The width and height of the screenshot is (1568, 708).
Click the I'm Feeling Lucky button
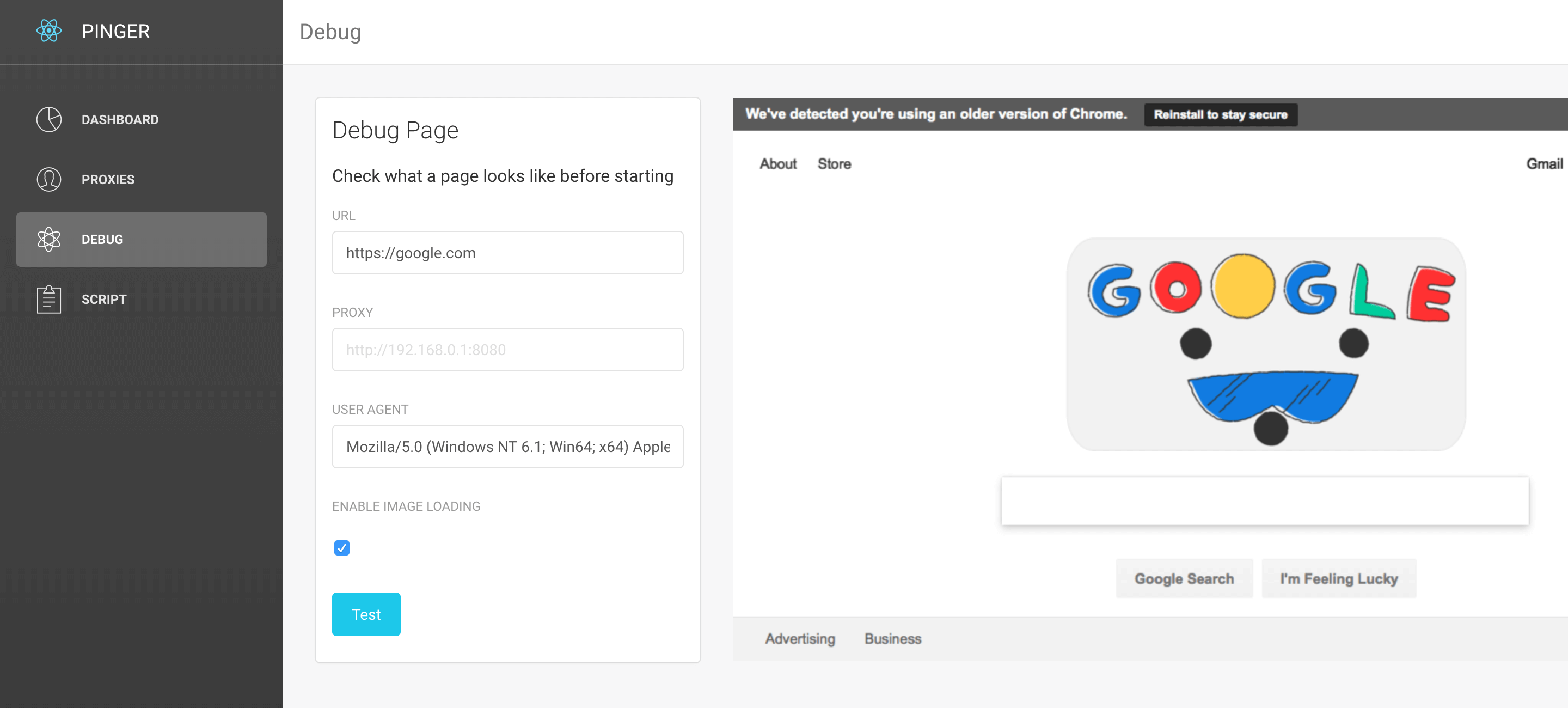pyautogui.click(x=1339, y=578)
